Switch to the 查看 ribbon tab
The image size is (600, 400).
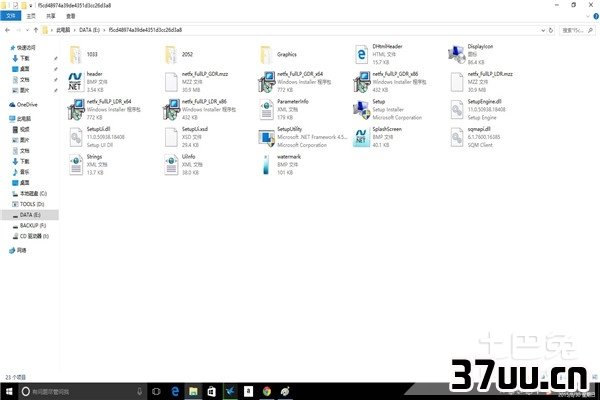point(71,16)
